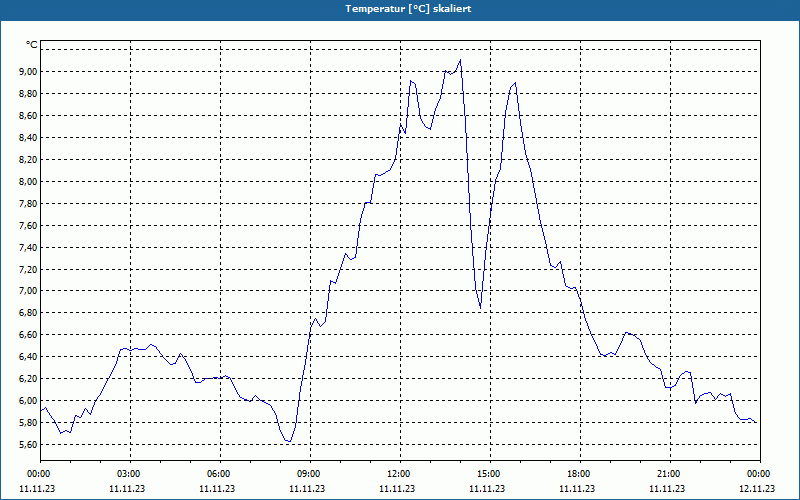Select the 9,00 y-axis value
The image size is (800, 500).
tap(28, 72)
